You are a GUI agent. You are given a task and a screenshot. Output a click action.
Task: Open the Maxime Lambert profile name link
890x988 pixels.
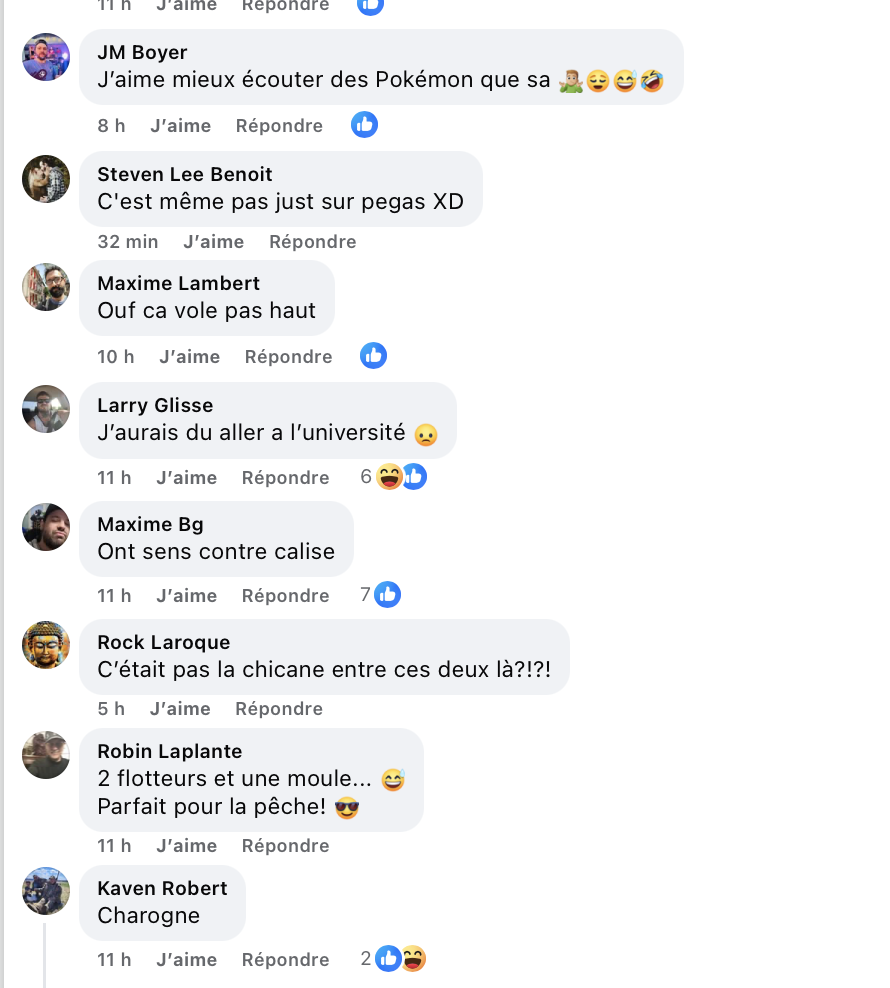tap(178, 284)
